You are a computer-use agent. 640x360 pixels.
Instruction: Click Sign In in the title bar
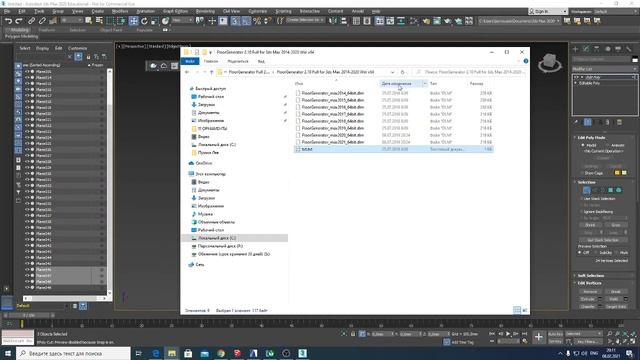[547, 11]
